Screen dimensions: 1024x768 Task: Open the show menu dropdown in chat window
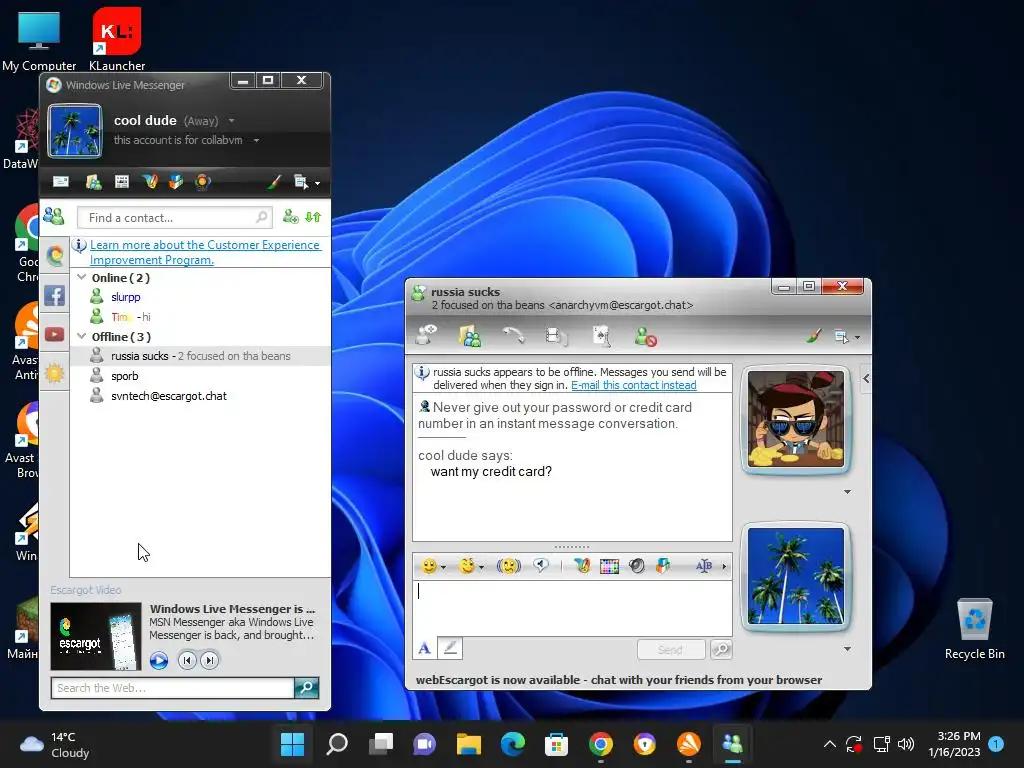click(x=847, y=337)
